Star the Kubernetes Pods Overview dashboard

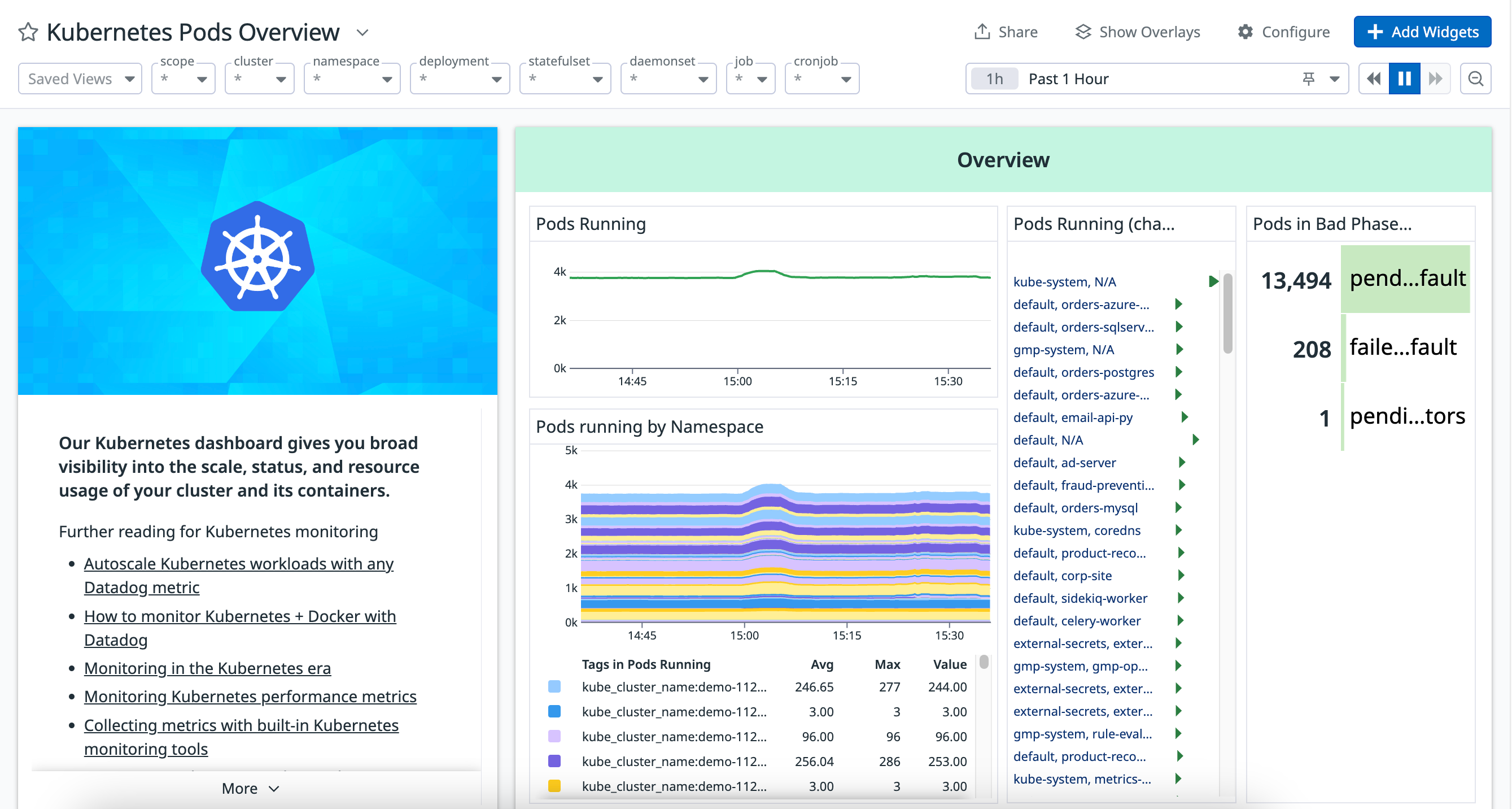coord(28,32)
